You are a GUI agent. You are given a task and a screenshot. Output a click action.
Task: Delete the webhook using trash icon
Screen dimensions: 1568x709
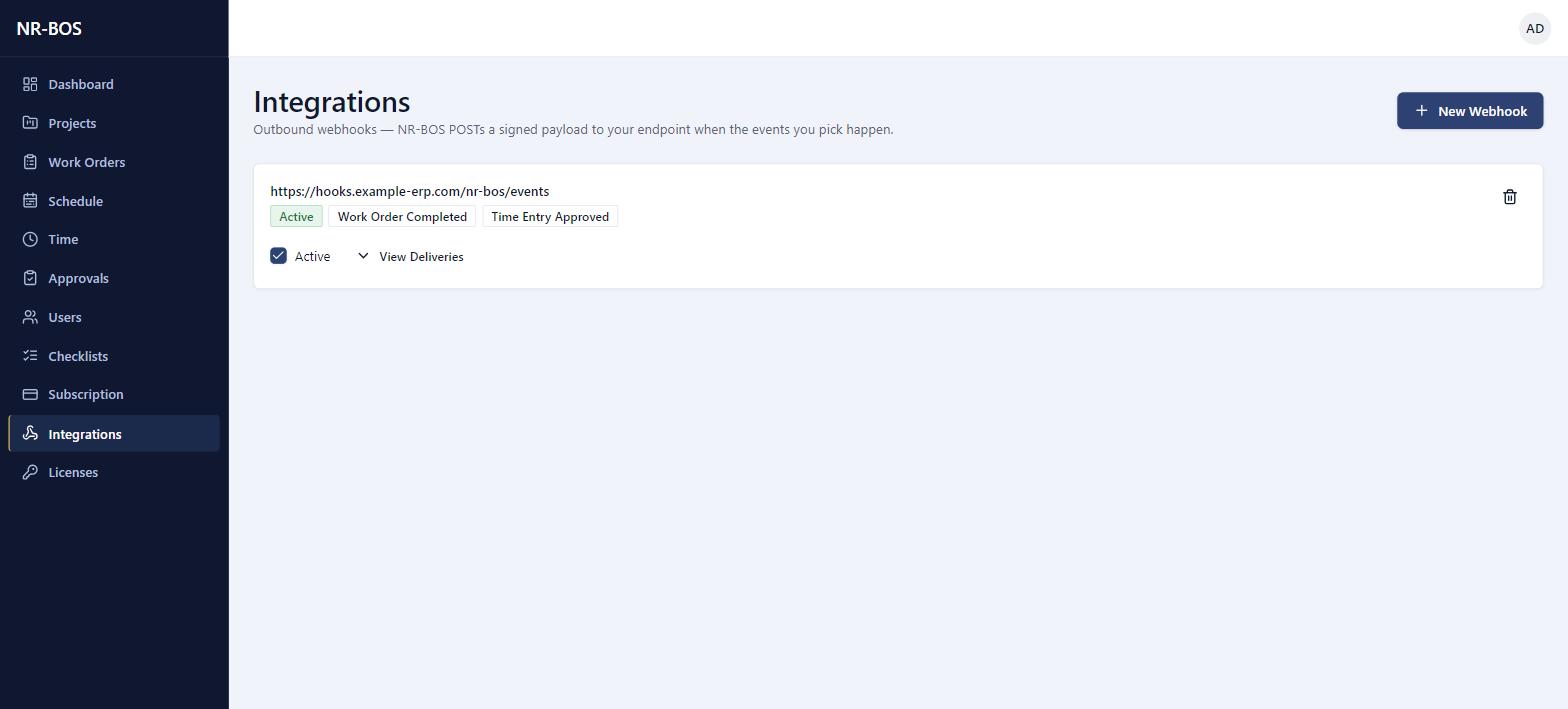coord(1510,197)
